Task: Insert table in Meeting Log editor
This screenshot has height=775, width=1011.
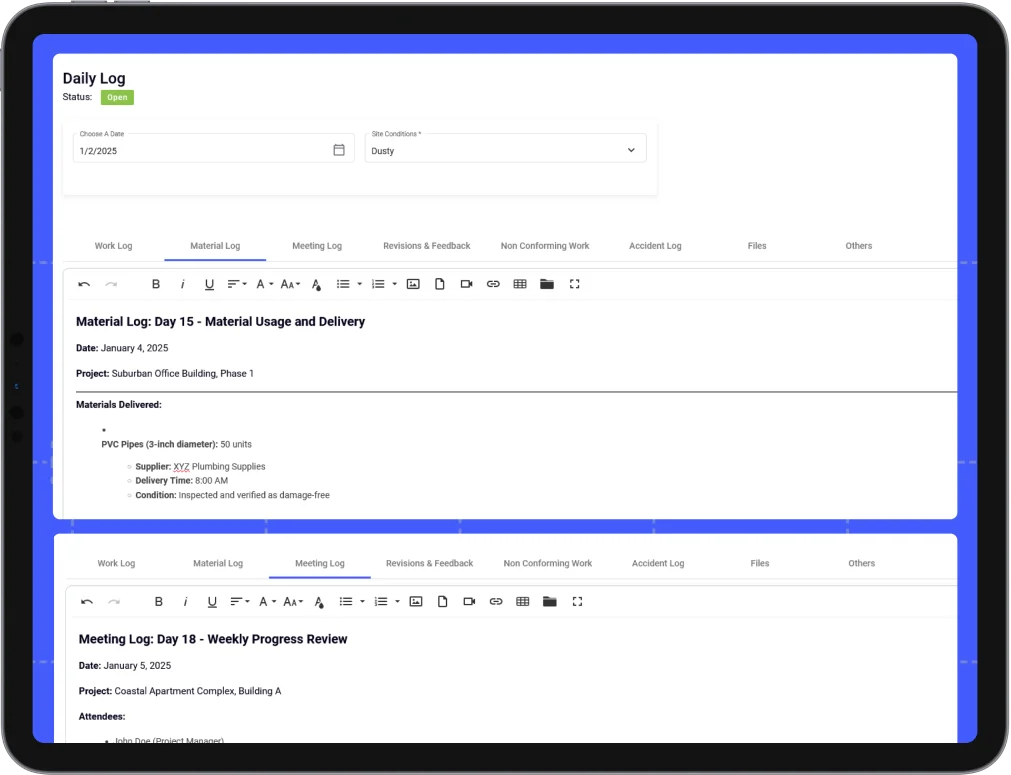Action: pos(523,602)
